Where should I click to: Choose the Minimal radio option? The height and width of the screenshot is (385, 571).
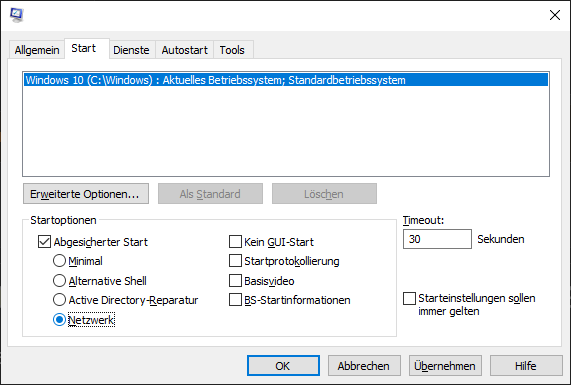59,261
